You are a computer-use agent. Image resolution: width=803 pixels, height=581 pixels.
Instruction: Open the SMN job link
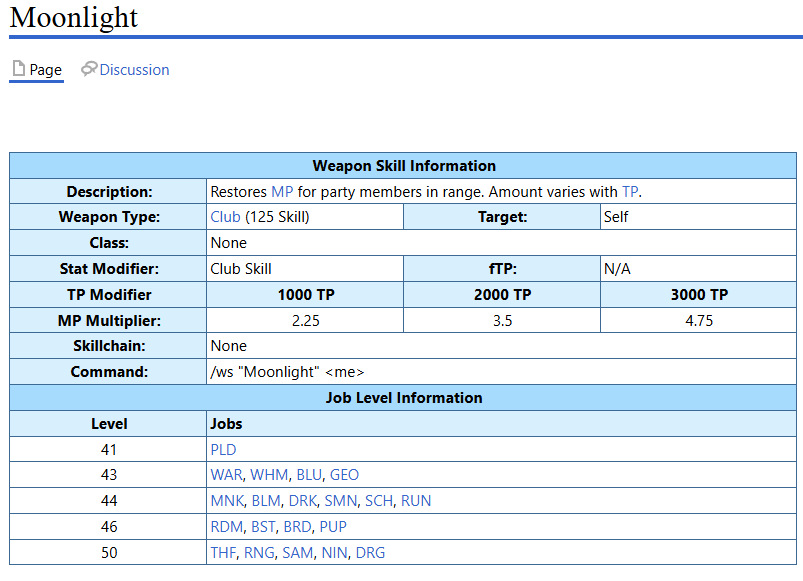[x=341, y=501]
